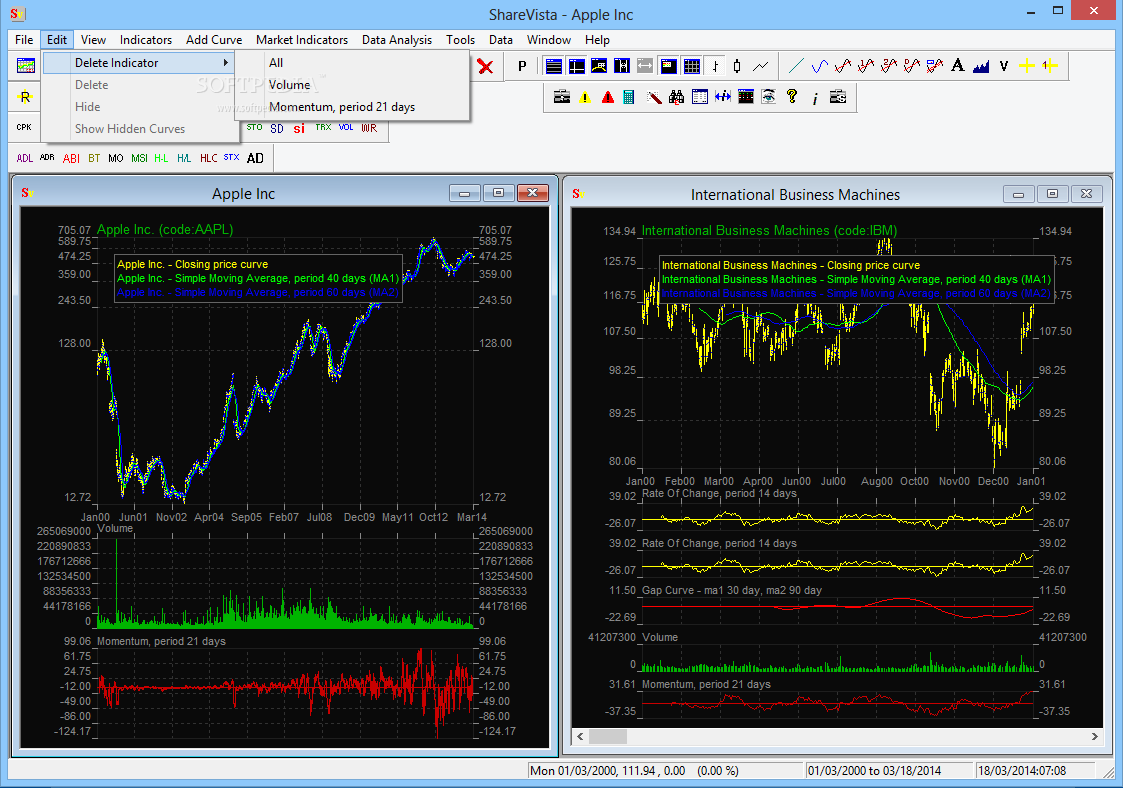
Task: Expand the Delete Indicator submenu arrow
Action: (x=226, y=63)
